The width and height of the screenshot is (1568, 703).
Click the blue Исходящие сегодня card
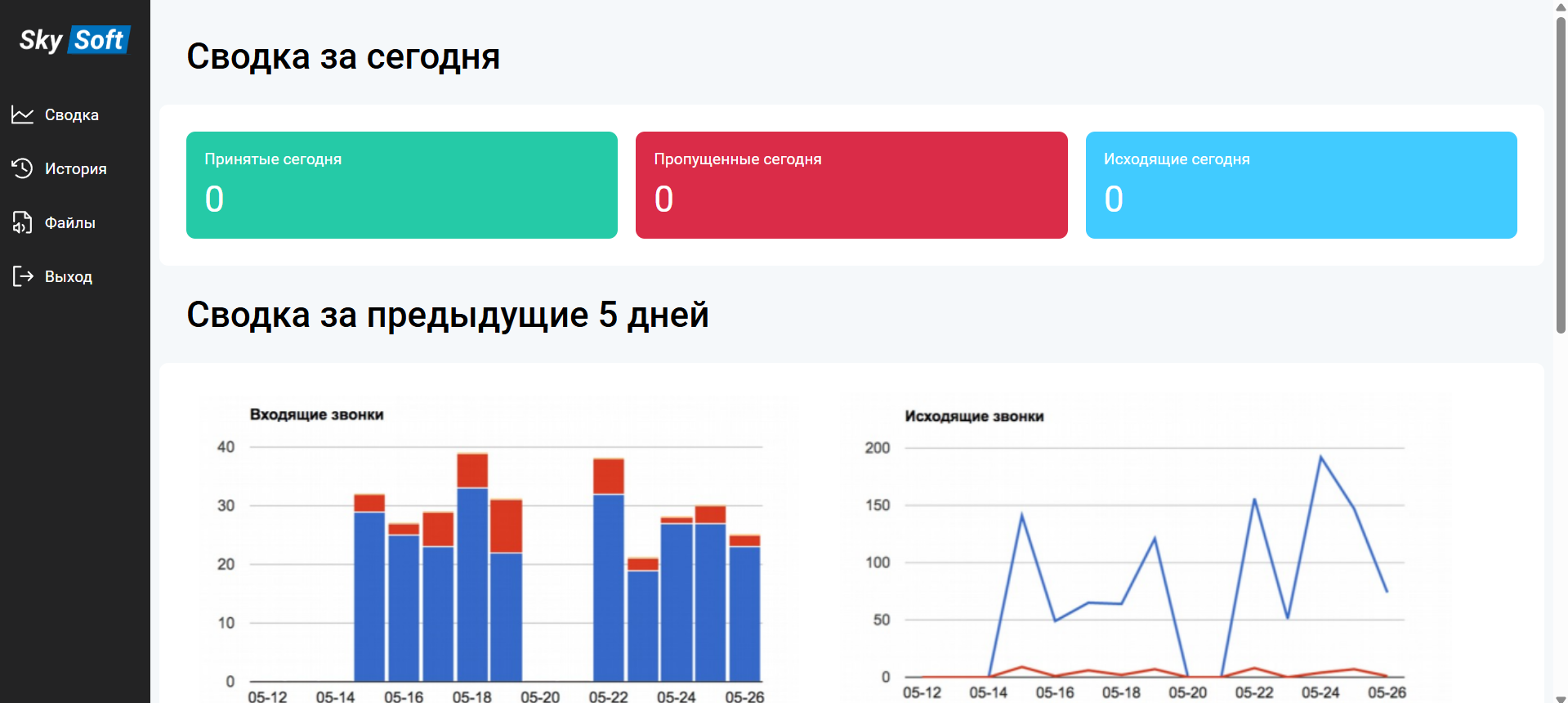1302,185
